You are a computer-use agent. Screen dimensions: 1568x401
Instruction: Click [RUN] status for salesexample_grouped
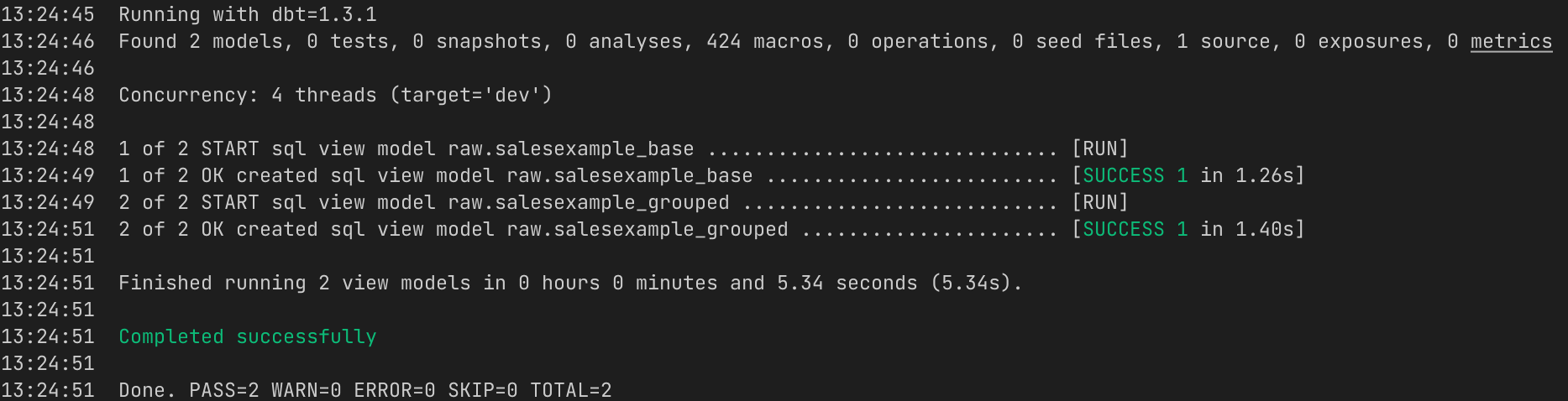coord(1099,202)
